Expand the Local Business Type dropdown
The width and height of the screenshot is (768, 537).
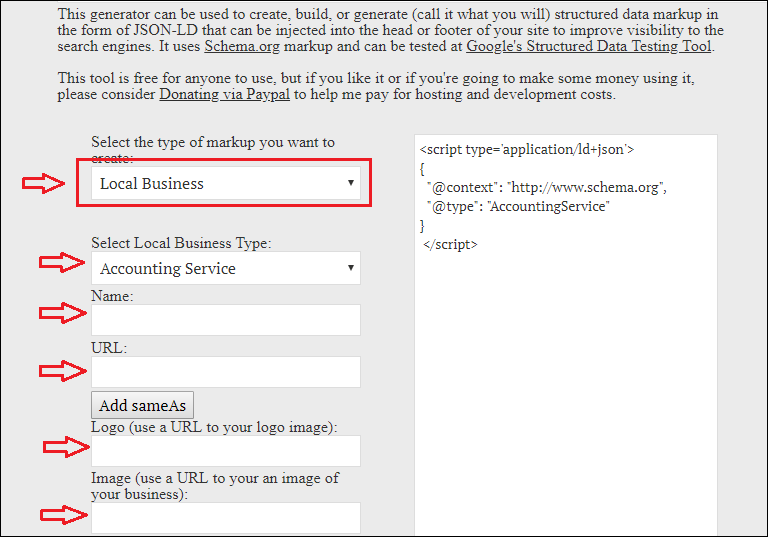click(x=225, y=268)
